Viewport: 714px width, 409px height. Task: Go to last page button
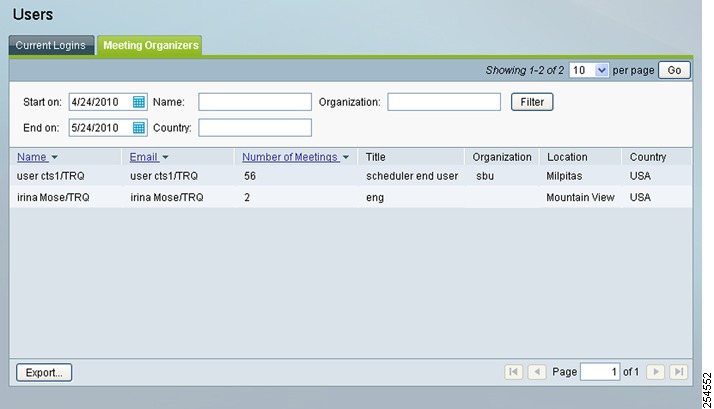(x=679, y=372)
